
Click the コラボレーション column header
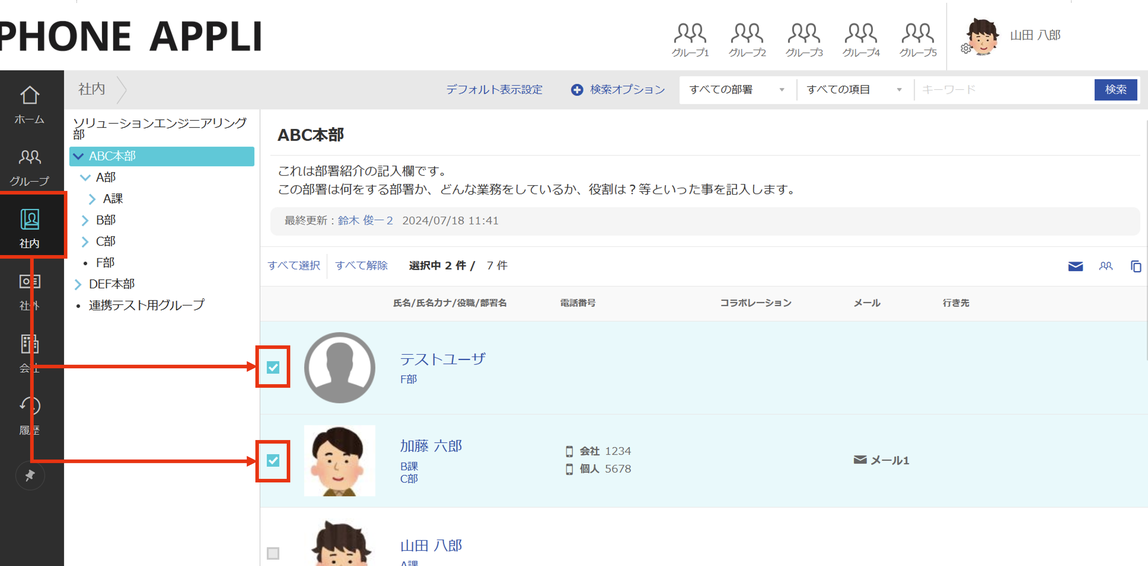coord(756,302)
